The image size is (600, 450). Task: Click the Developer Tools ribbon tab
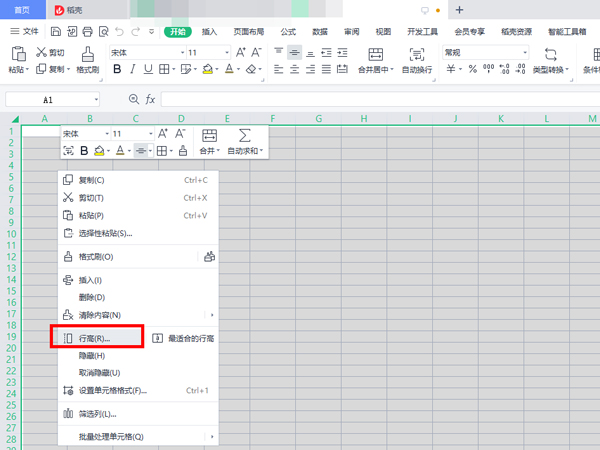pos(422,32)
